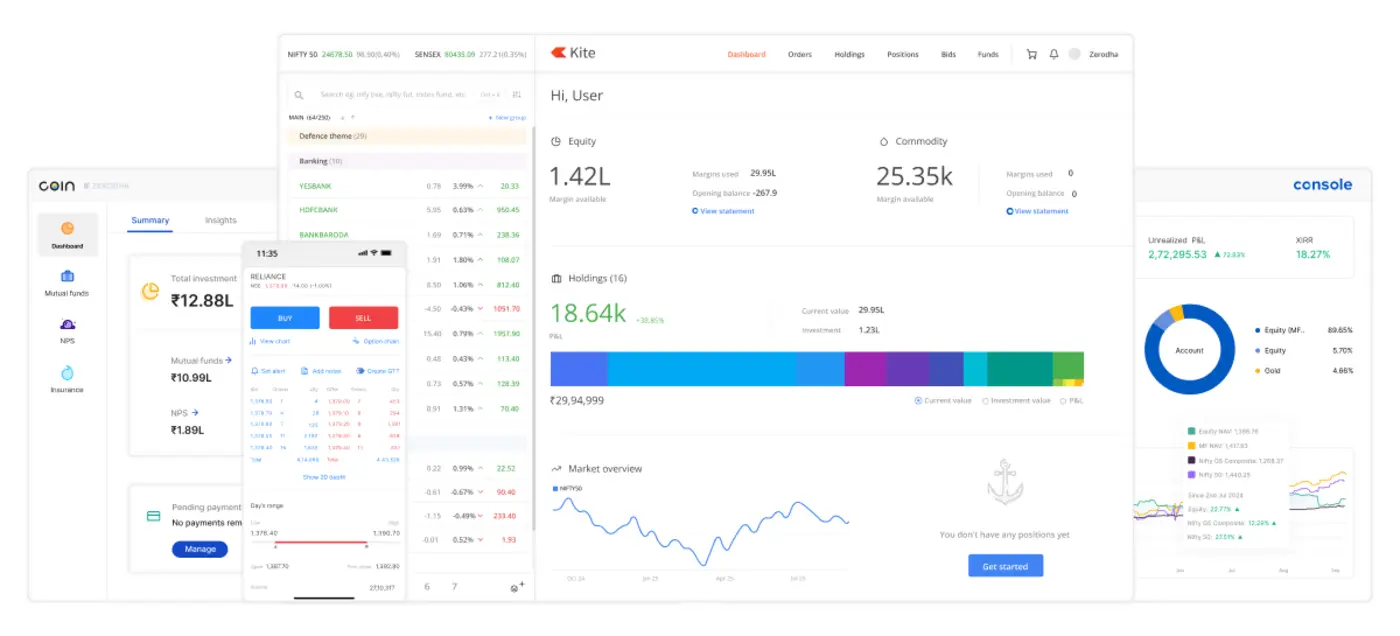Open Insurance in Coin sidebar

coord(67,380)
